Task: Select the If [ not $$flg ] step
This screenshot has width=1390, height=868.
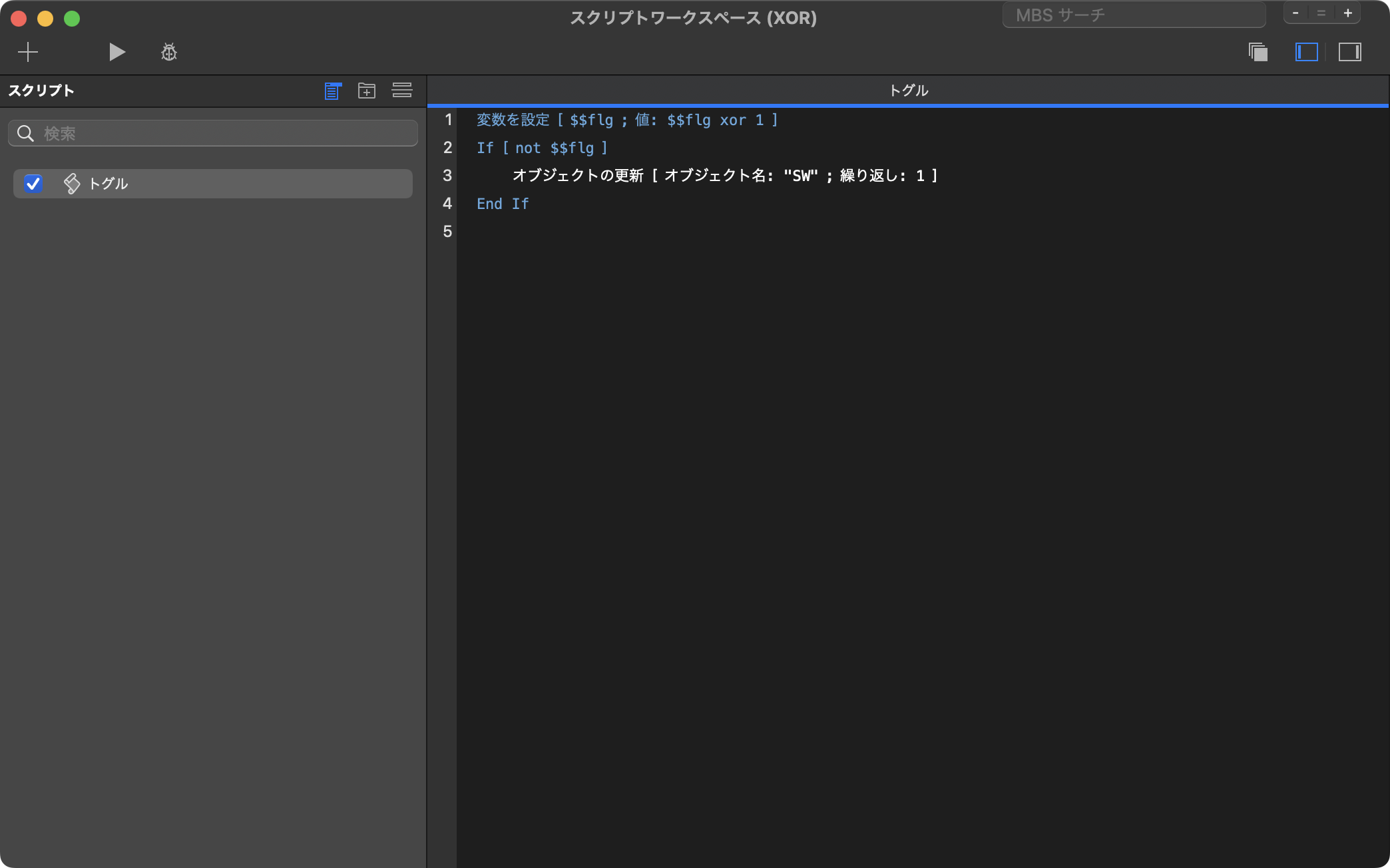Action: pos(542,148)
